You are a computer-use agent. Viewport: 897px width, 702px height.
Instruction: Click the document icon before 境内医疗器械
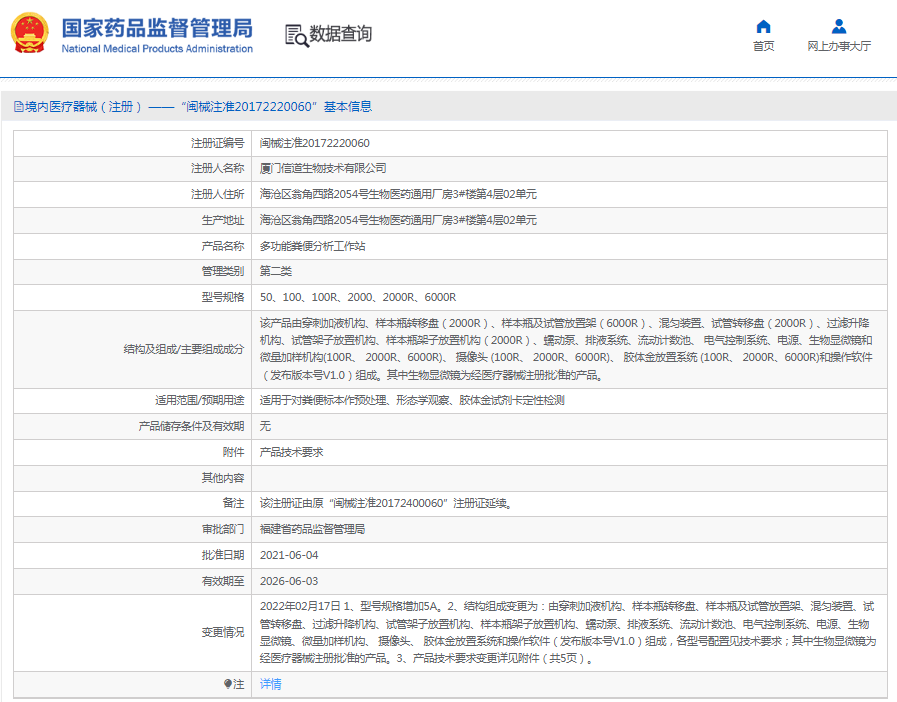(18, 106)
